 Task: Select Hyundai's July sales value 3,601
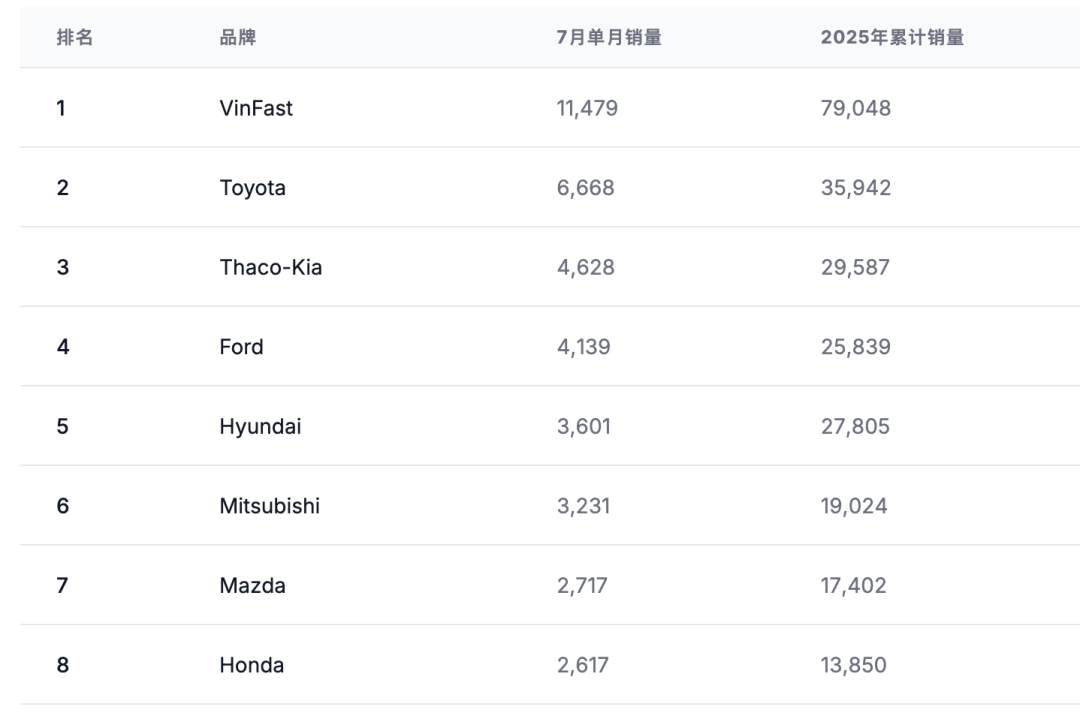583,426
